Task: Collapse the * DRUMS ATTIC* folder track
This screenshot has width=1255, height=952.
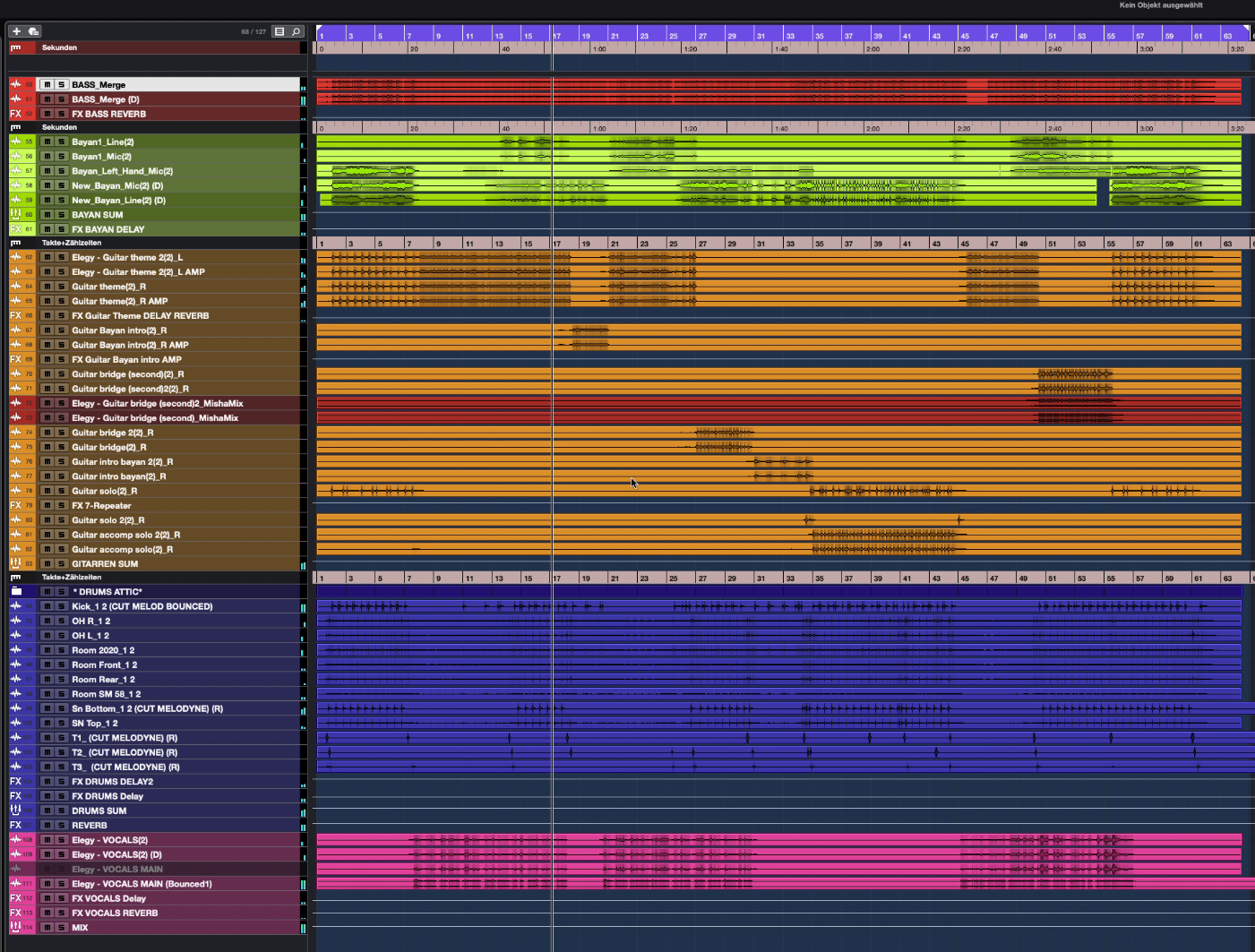Action: click(x=15, y=591)
